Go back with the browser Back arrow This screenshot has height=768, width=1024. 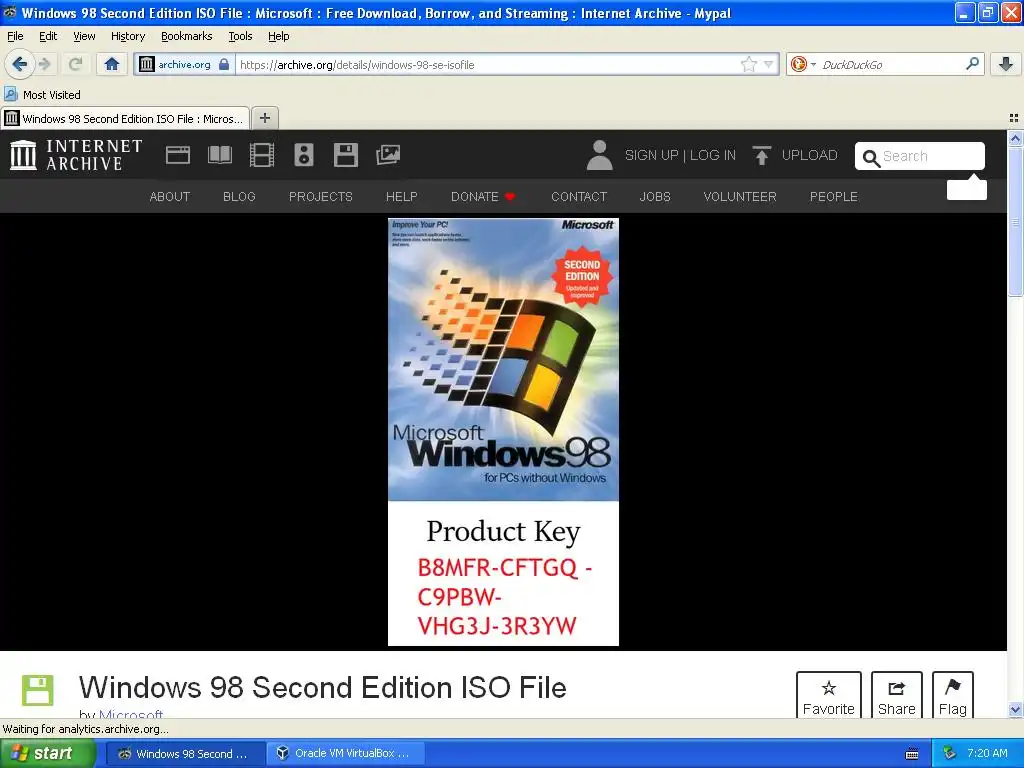pos(20,64)
